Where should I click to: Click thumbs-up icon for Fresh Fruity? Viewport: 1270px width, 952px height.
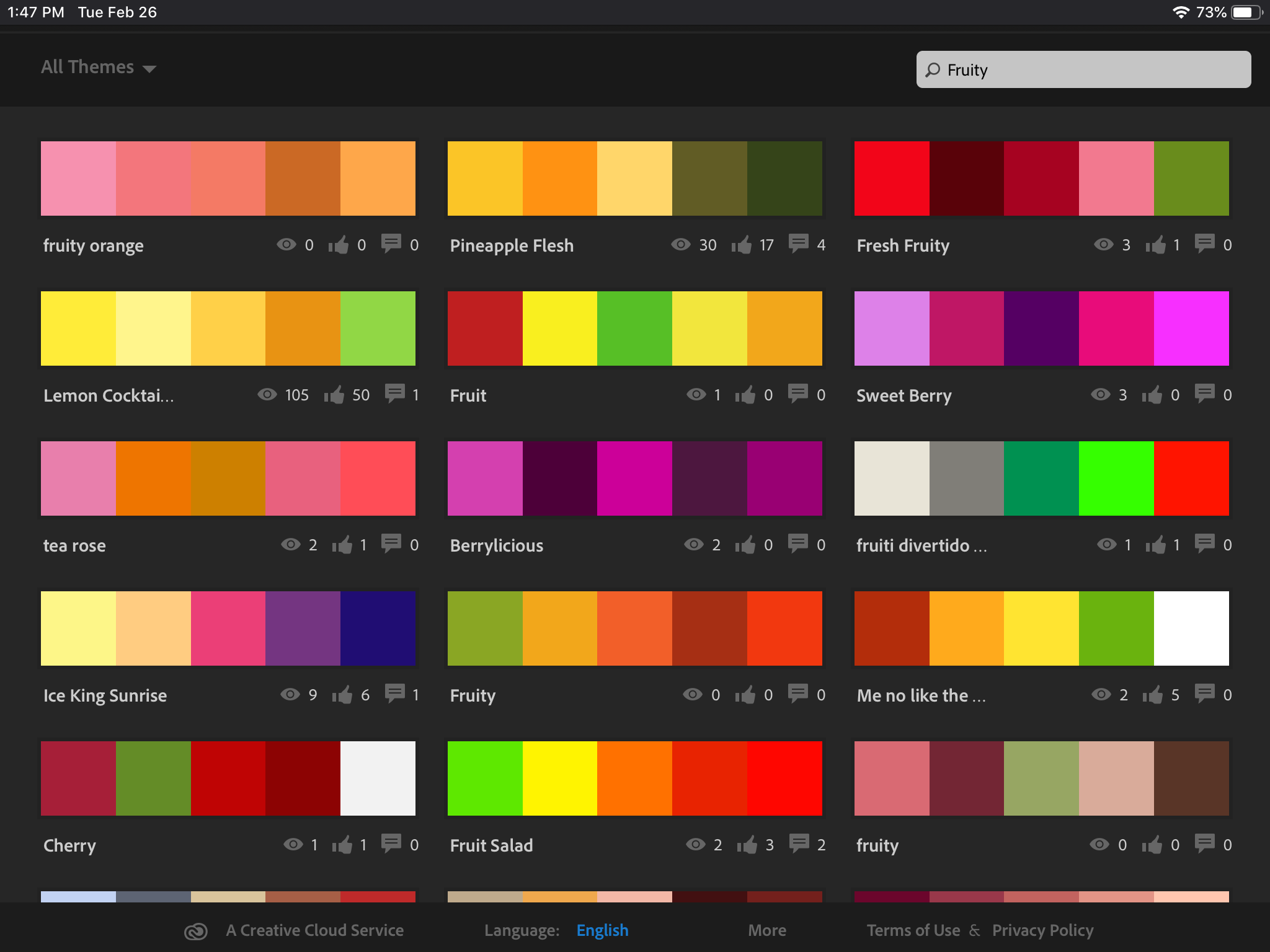1155,244
